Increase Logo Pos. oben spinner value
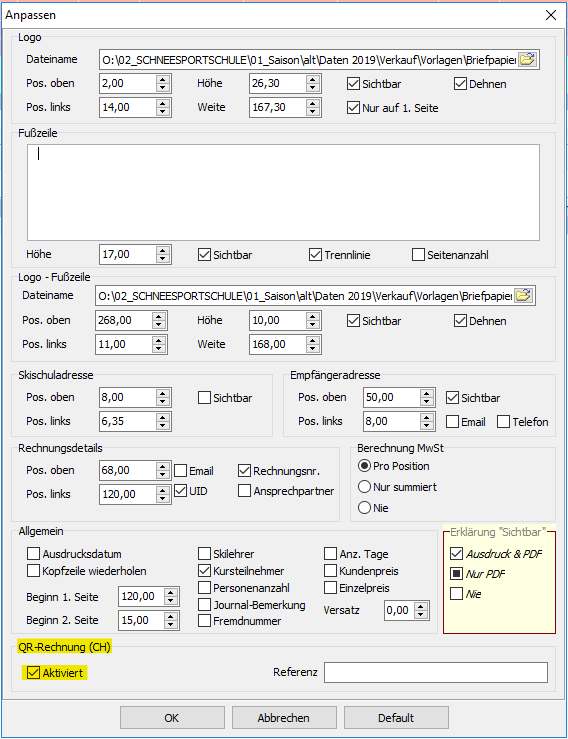 pos(163,79)
